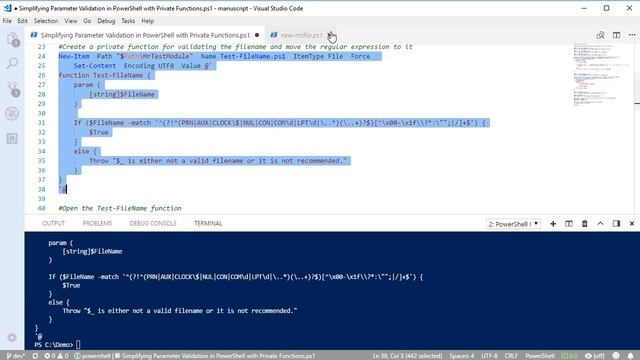Open the Tasks menu
The width and height of the screenshot is (640, 360).
click(x=128, y=21)
